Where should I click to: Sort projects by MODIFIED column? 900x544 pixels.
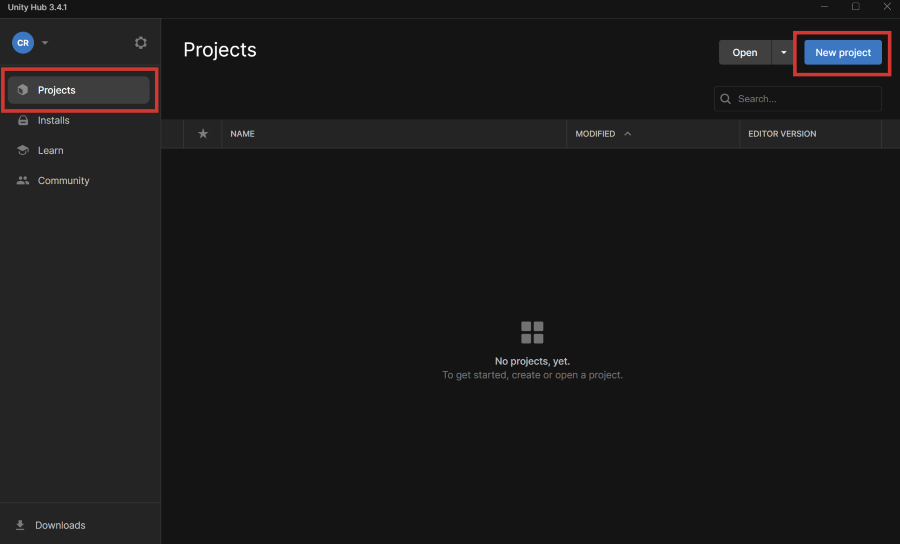click(595, 134)
